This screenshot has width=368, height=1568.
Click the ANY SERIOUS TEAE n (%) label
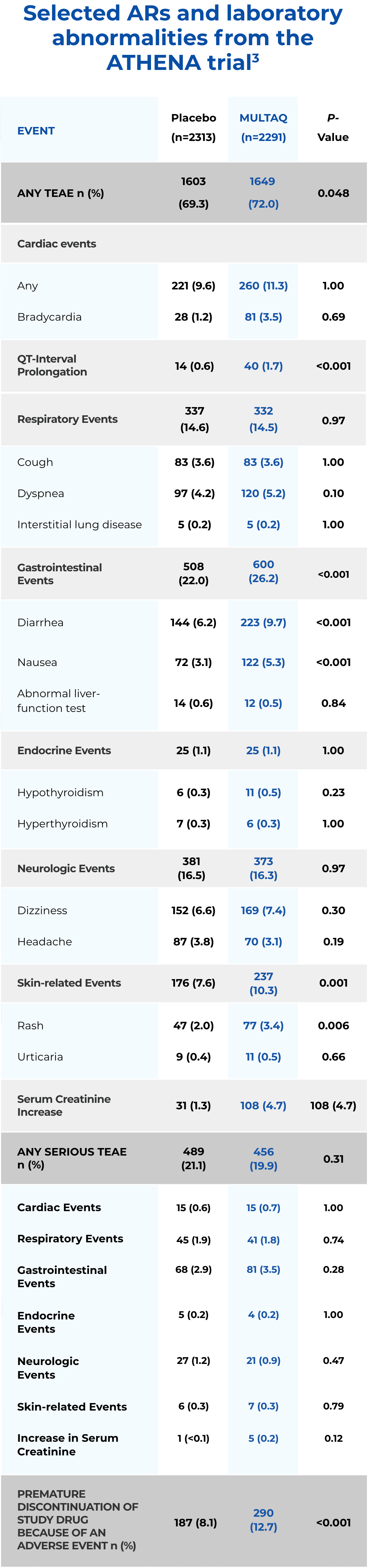point(72,1158)
